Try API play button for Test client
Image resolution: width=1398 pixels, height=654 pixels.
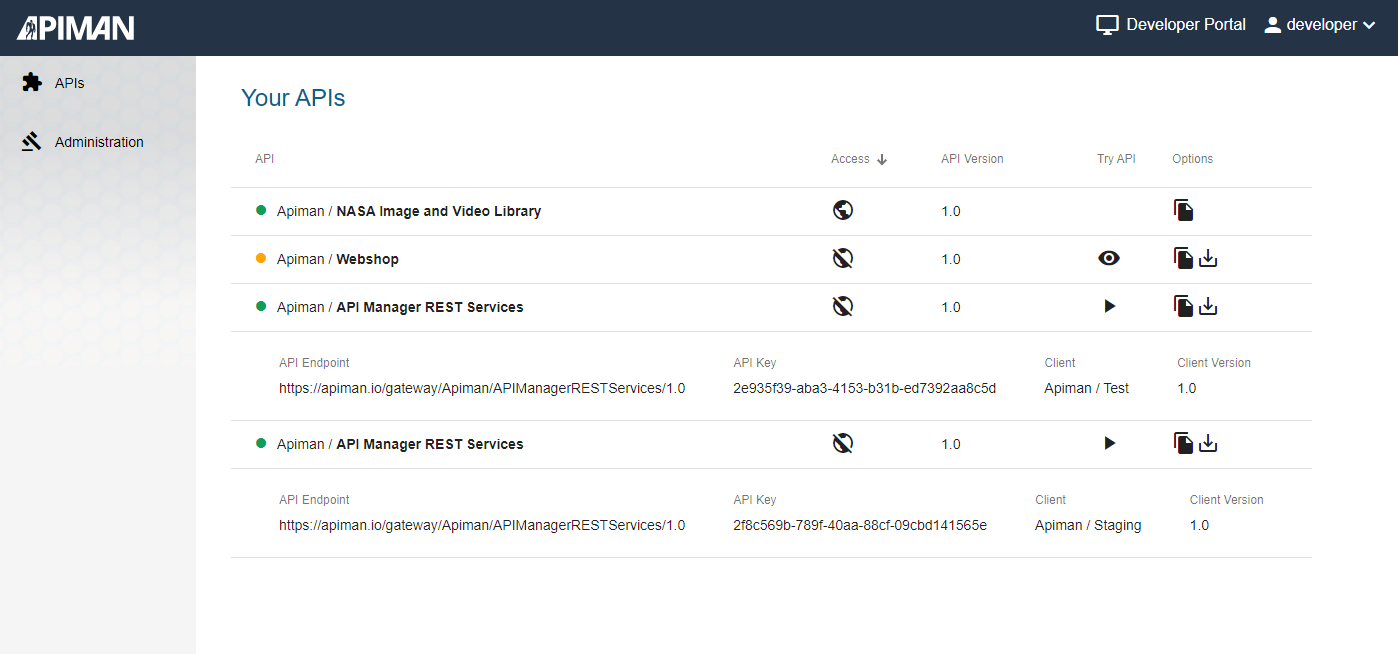click(1109, 306)
